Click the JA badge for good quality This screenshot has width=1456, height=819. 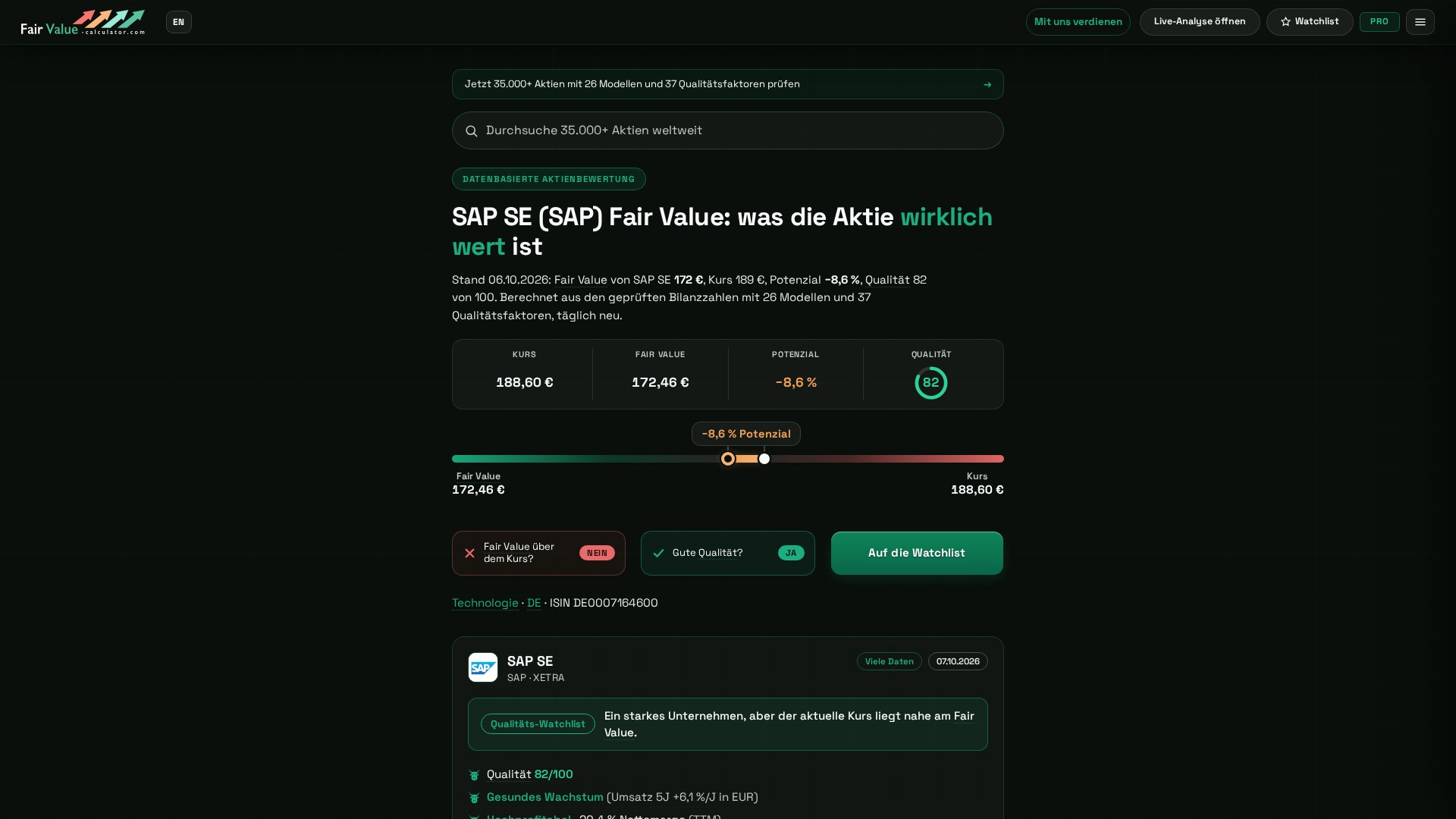click(x=791, y=553)
